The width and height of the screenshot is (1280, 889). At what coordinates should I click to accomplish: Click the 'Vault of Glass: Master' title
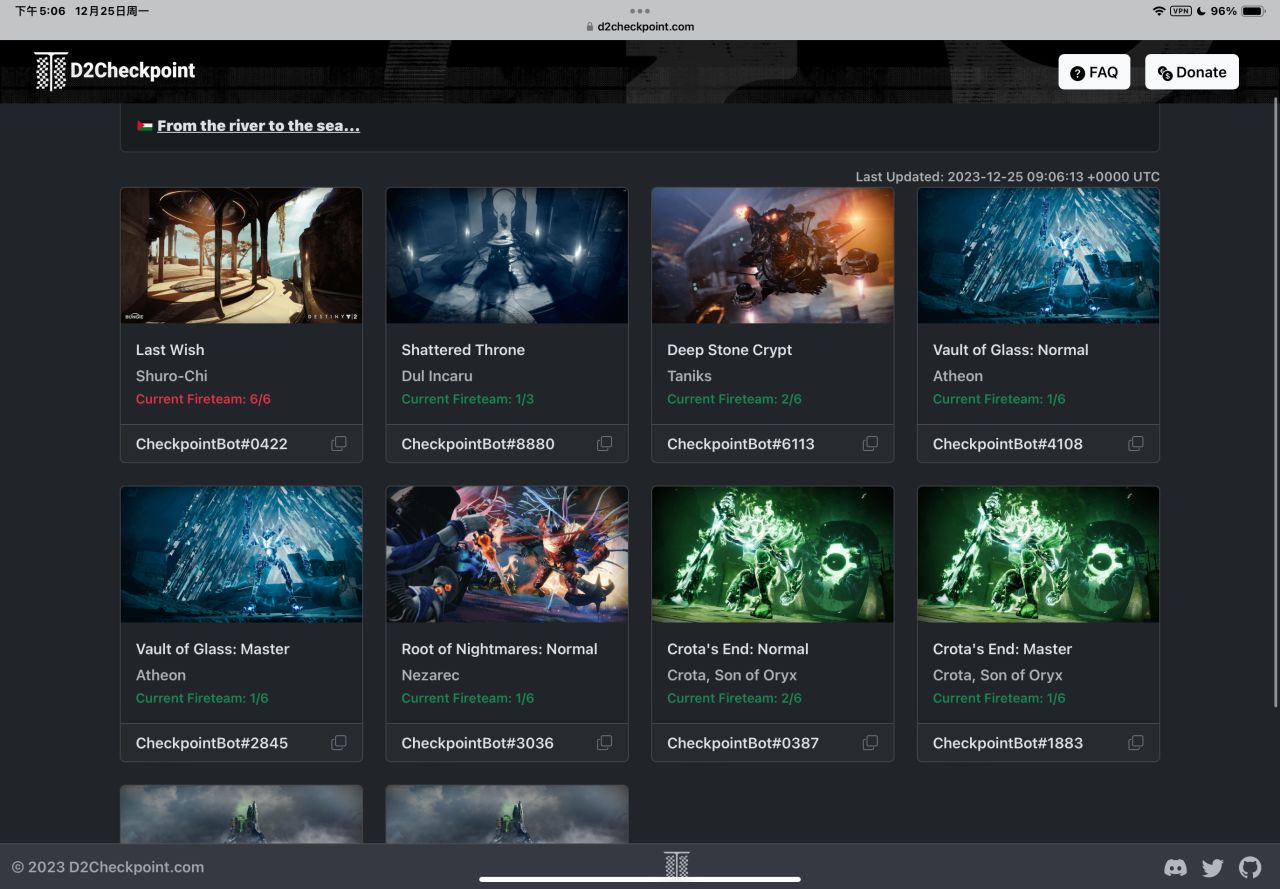(x=213, y=649)
